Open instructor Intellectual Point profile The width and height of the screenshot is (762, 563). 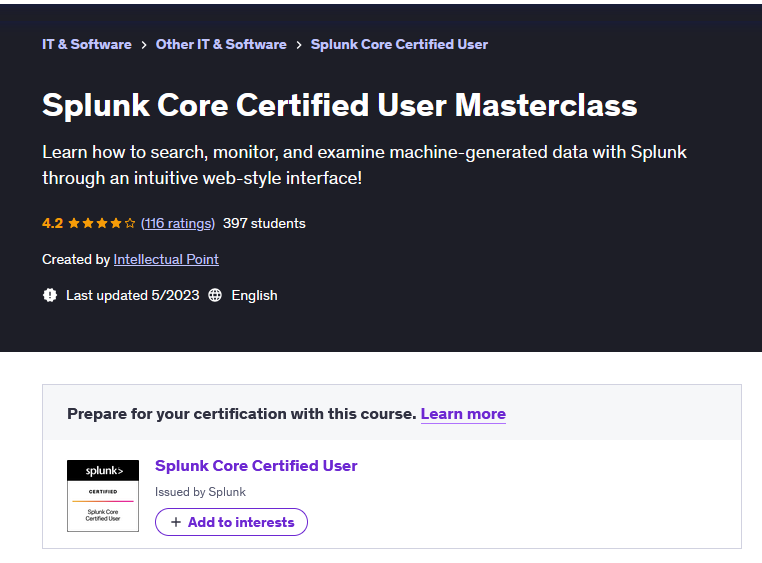166,260
